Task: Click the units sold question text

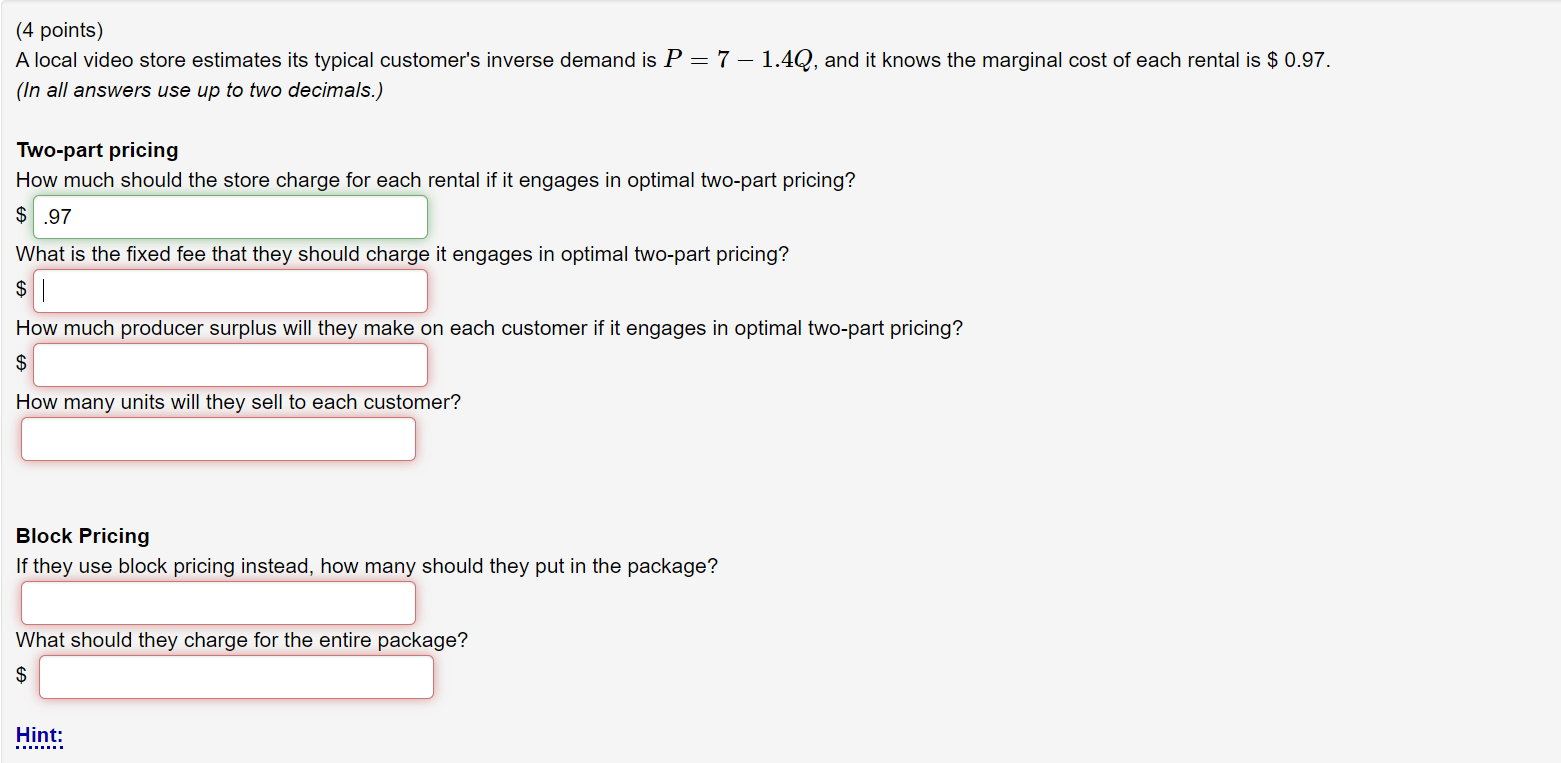Action: 238,402
